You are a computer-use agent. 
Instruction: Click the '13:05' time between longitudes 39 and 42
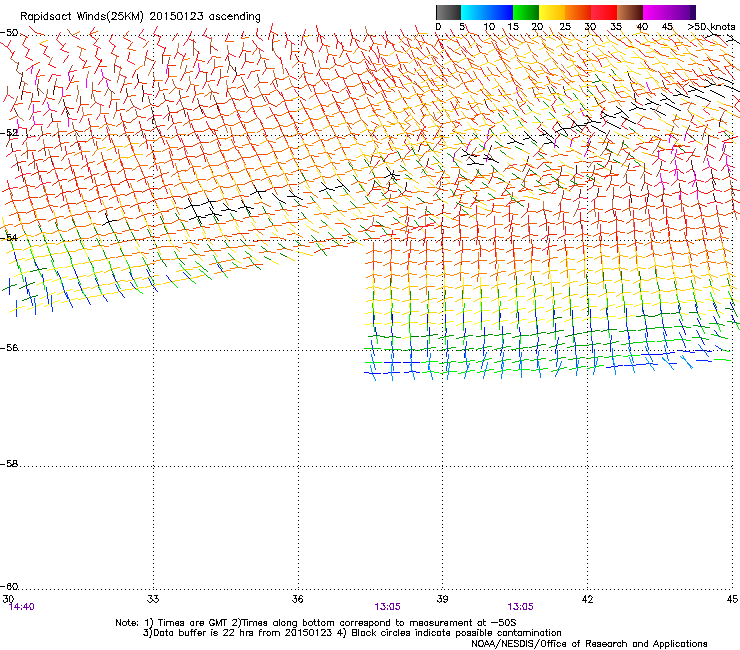(x=521, y=607)
